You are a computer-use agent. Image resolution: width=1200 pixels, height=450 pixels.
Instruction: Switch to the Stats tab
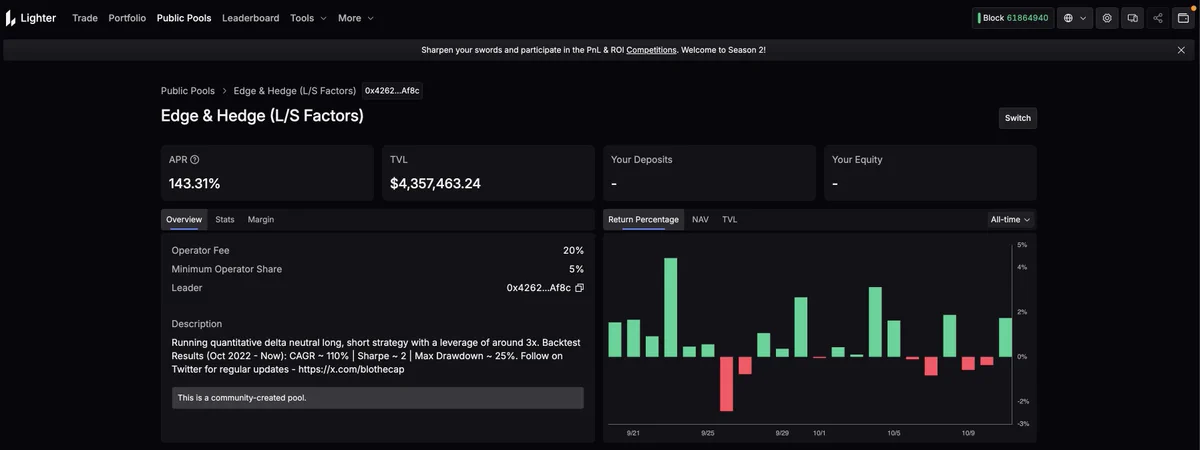coord(225,219)
